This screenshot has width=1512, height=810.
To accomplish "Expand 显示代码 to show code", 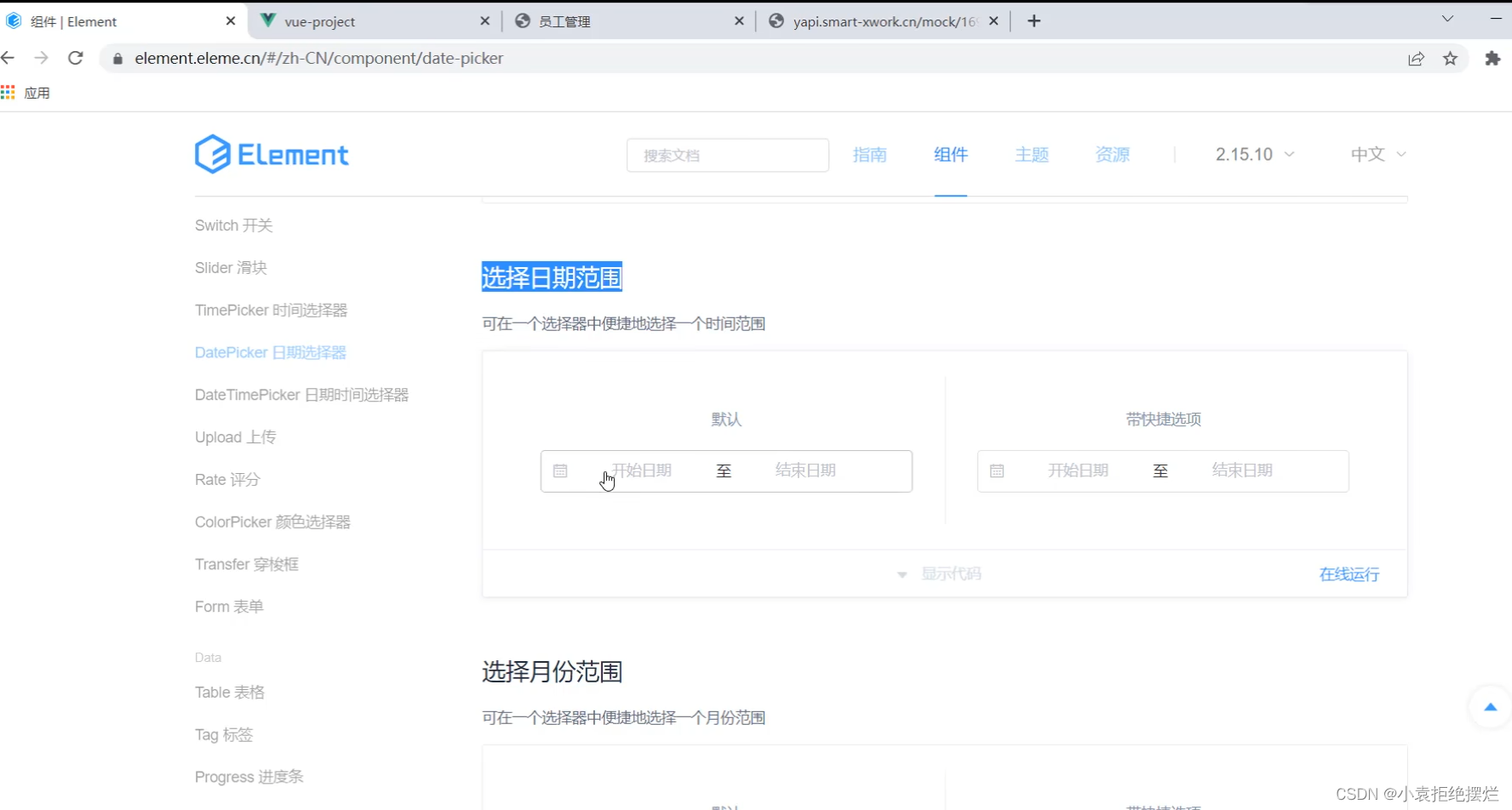I will (940, 574).
